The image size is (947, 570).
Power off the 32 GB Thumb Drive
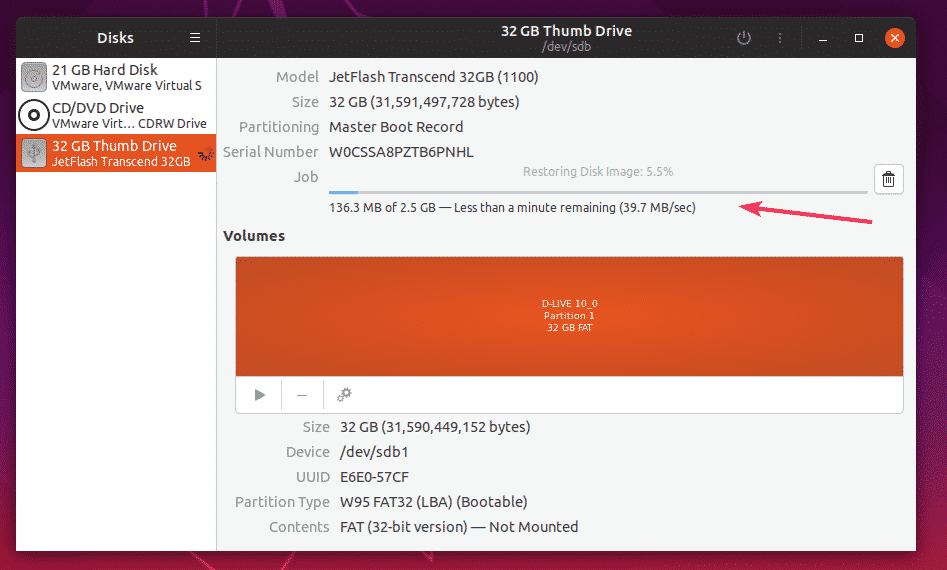743,38
